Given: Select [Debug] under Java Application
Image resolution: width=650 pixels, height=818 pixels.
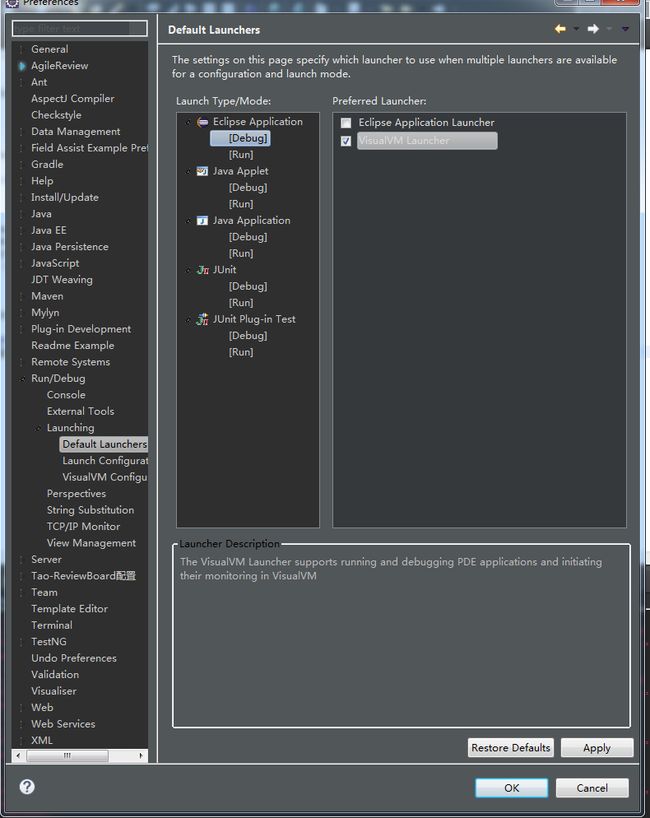Looking at the screenshot, I should click(248, 237).
